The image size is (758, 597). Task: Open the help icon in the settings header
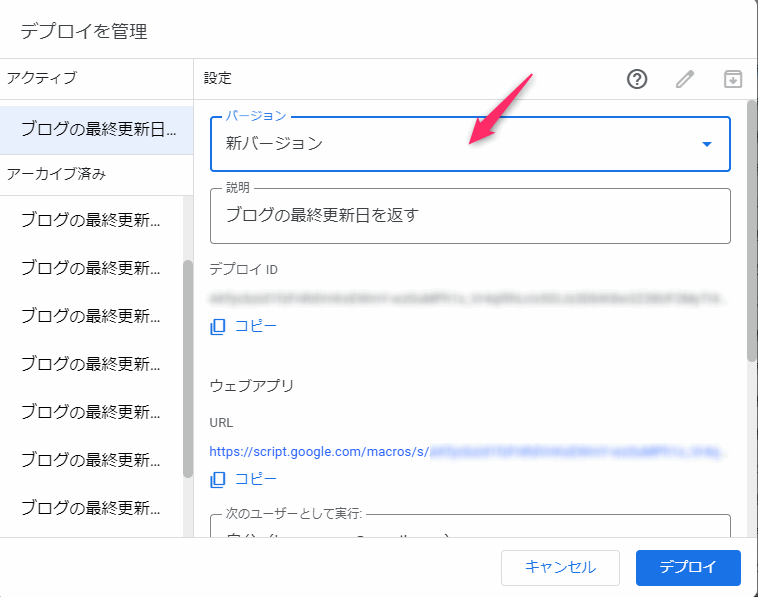point(637,79)
